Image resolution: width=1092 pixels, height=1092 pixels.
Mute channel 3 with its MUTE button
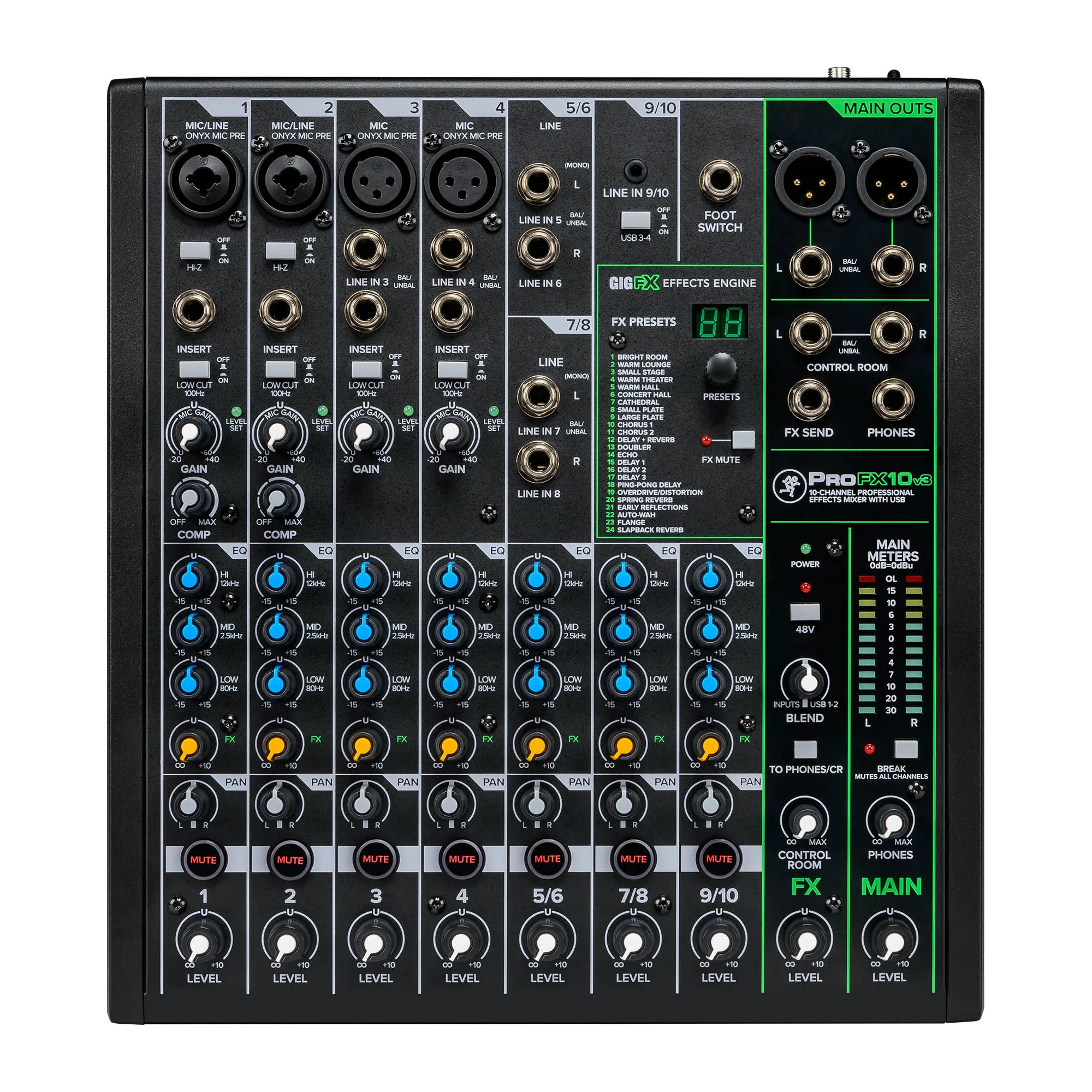click(375, 859)
